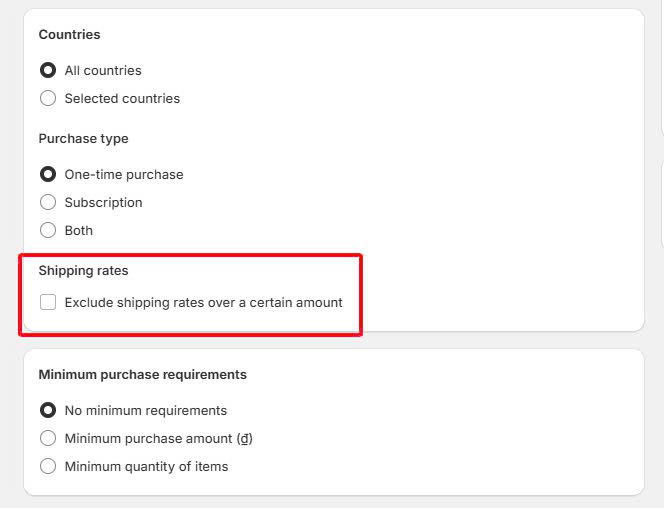
Task: Click the "Minimum purchase amount (₫)" label text
Action: tap(158, 438)
